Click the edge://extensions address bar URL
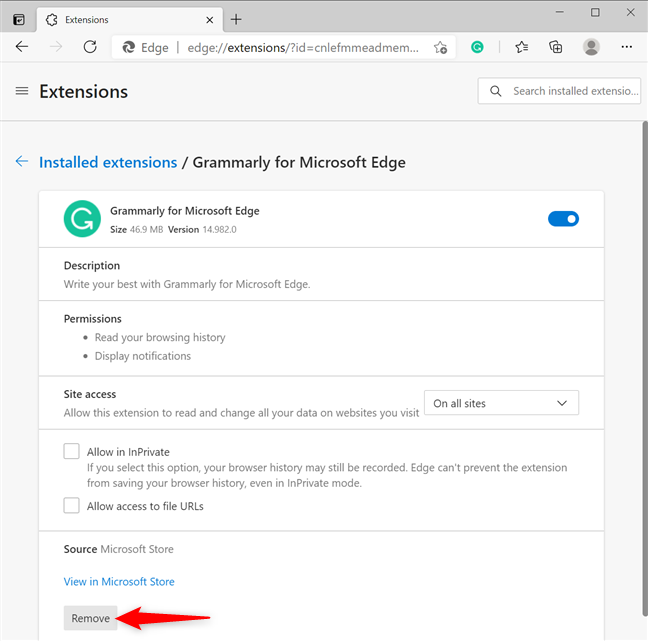The width and height of the screenshot is (648, 641). (x=303, y=48)
